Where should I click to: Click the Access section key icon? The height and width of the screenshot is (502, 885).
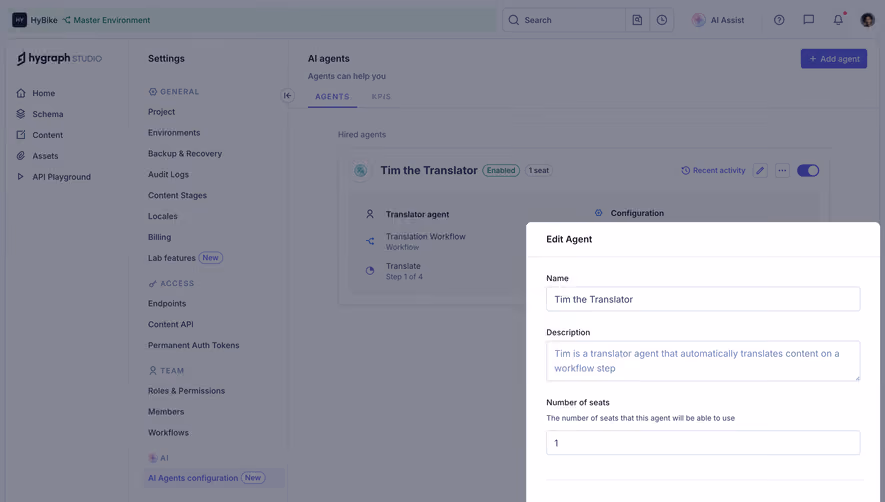click(x=152, y=283)
